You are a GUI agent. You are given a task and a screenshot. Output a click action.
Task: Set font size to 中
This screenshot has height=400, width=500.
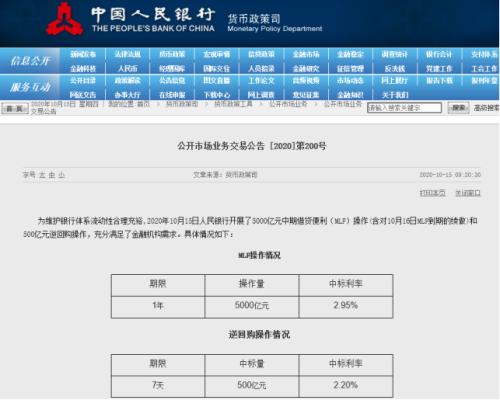coord(52,175)
